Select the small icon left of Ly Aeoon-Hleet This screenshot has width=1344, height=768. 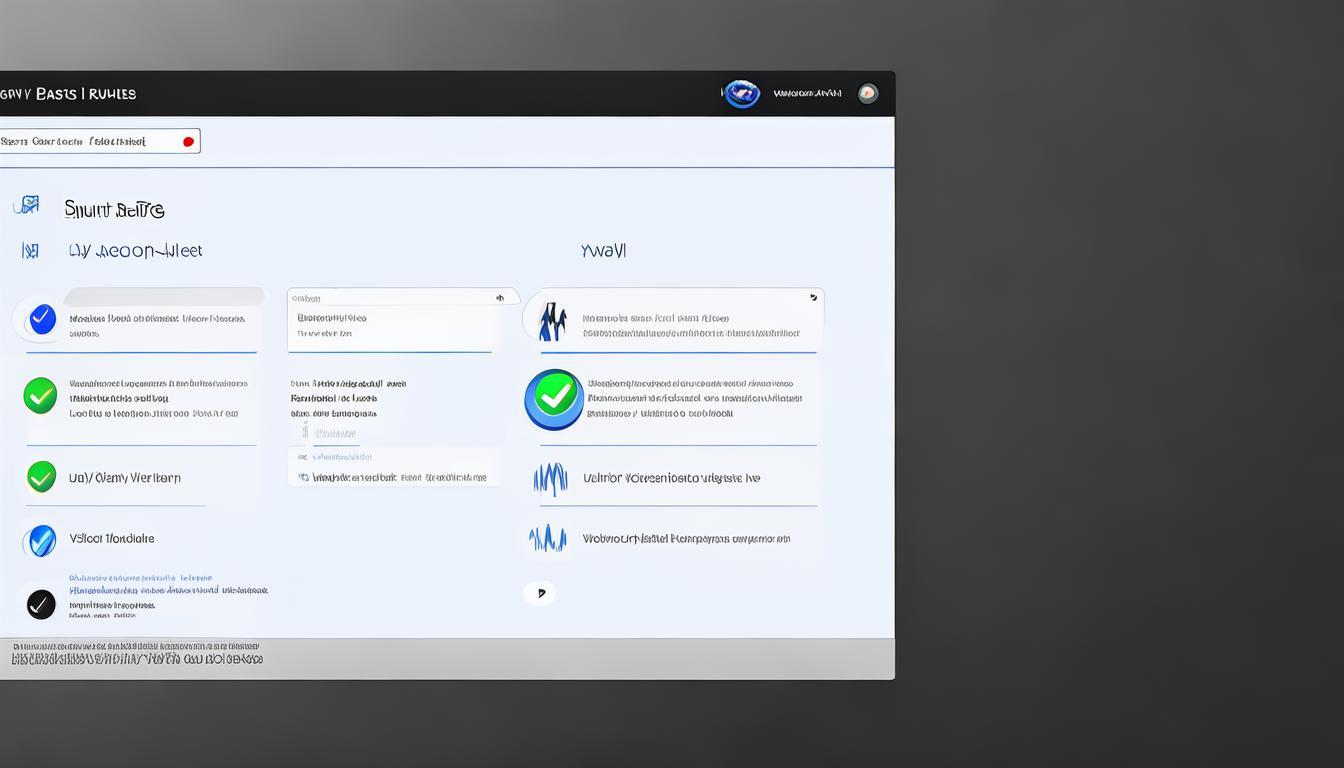point(30,250)
